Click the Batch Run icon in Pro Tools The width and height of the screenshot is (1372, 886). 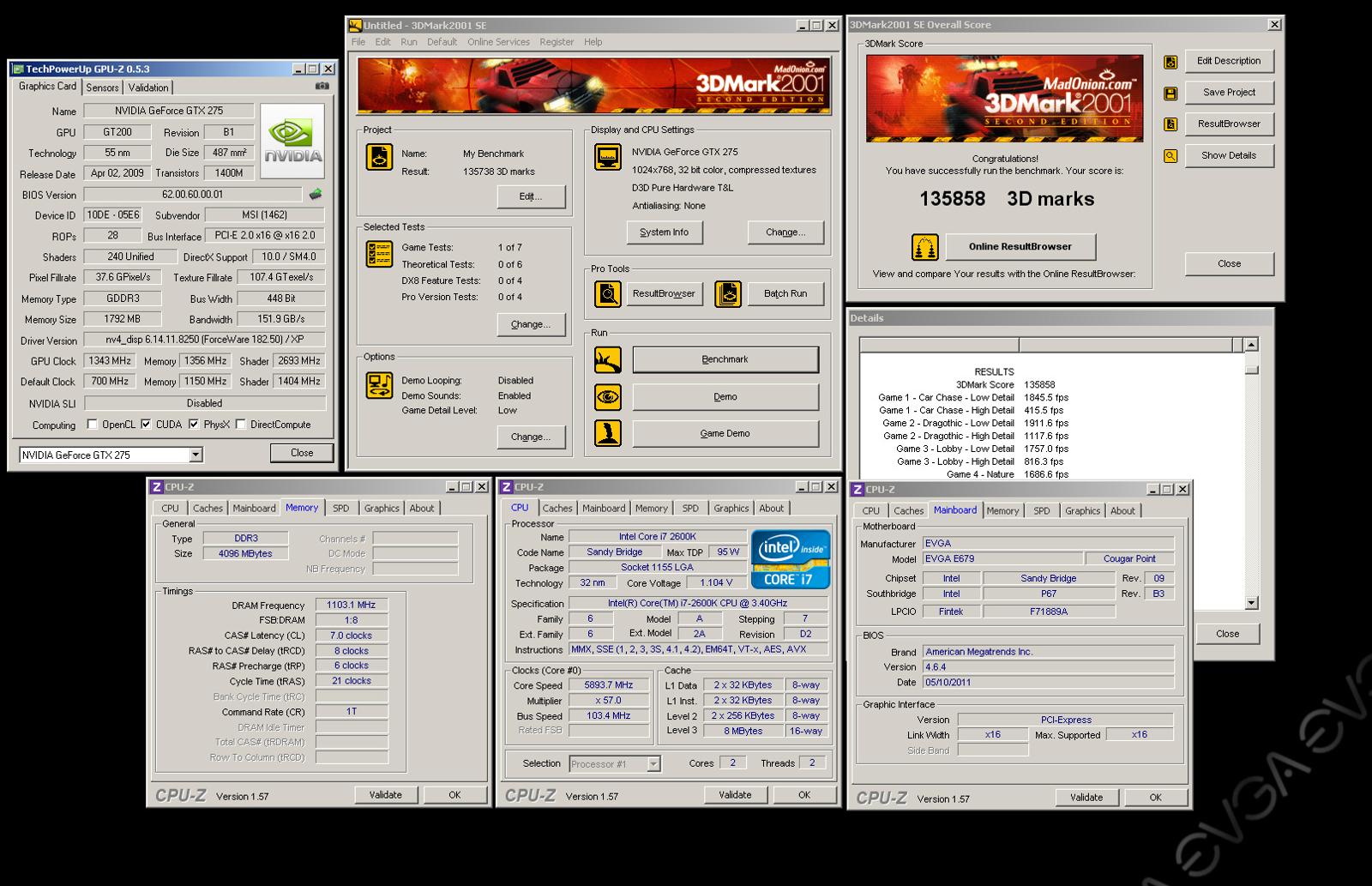728,293
